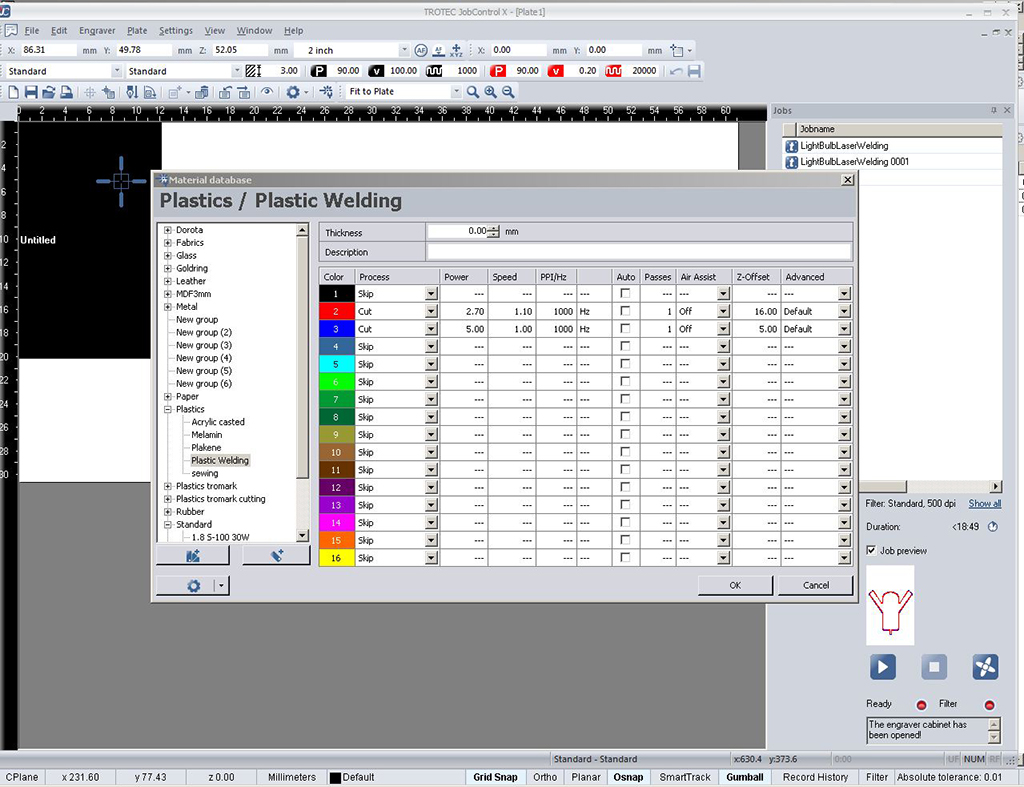This screenshot has height=787, width=1024.
Task: Toggle Gumball in the status bar
Action: (745, 777)
